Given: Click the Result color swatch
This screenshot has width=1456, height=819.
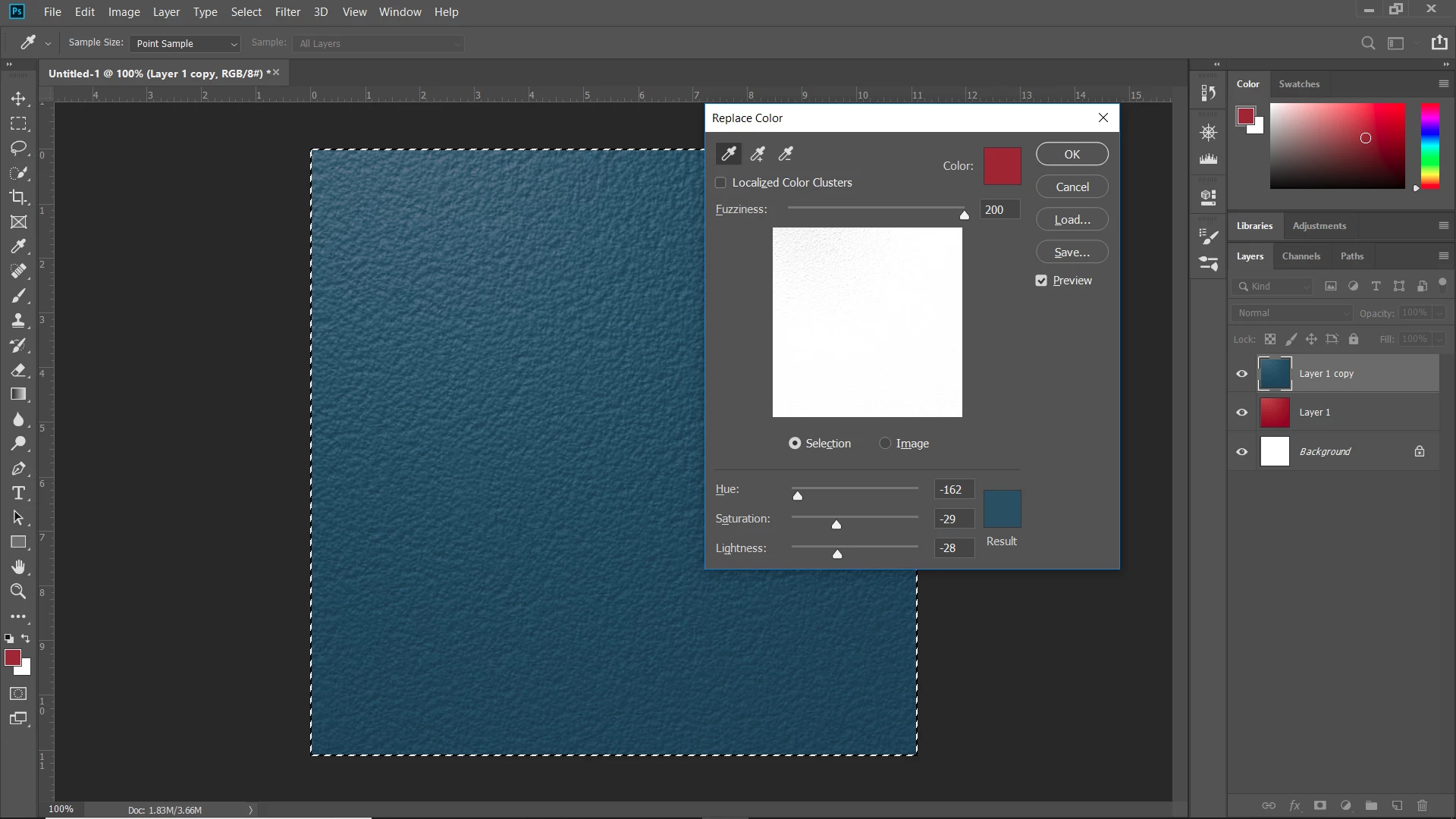Looking at the screenshot, I should click(1002, 509).
